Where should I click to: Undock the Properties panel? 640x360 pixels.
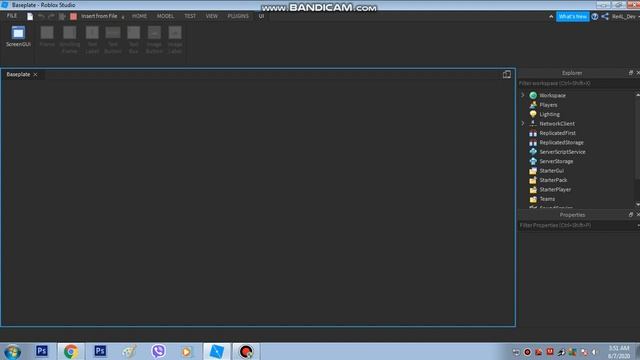(631, 214)
